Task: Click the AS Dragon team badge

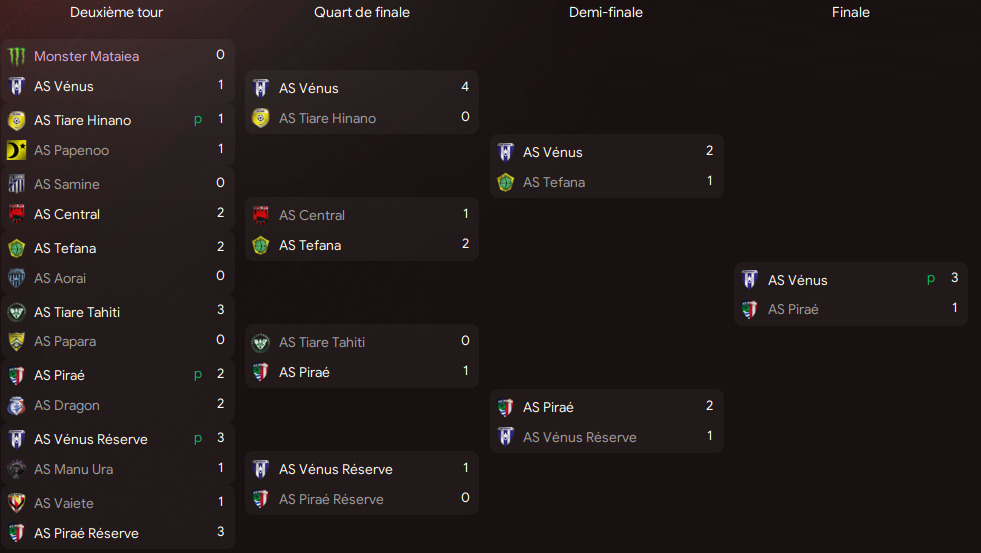Action: (x=16, y=405)
